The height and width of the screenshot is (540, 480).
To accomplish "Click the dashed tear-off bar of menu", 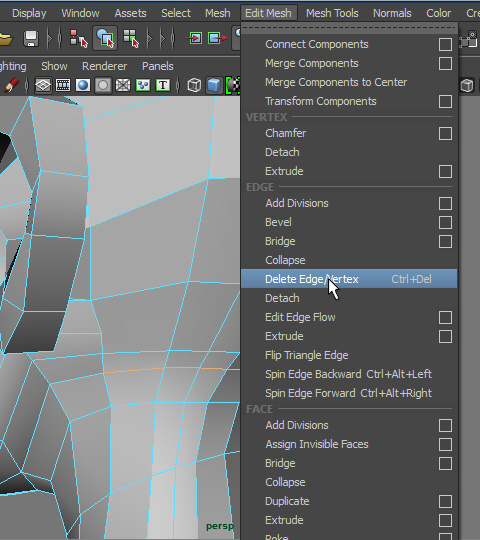I will point(349,28).
